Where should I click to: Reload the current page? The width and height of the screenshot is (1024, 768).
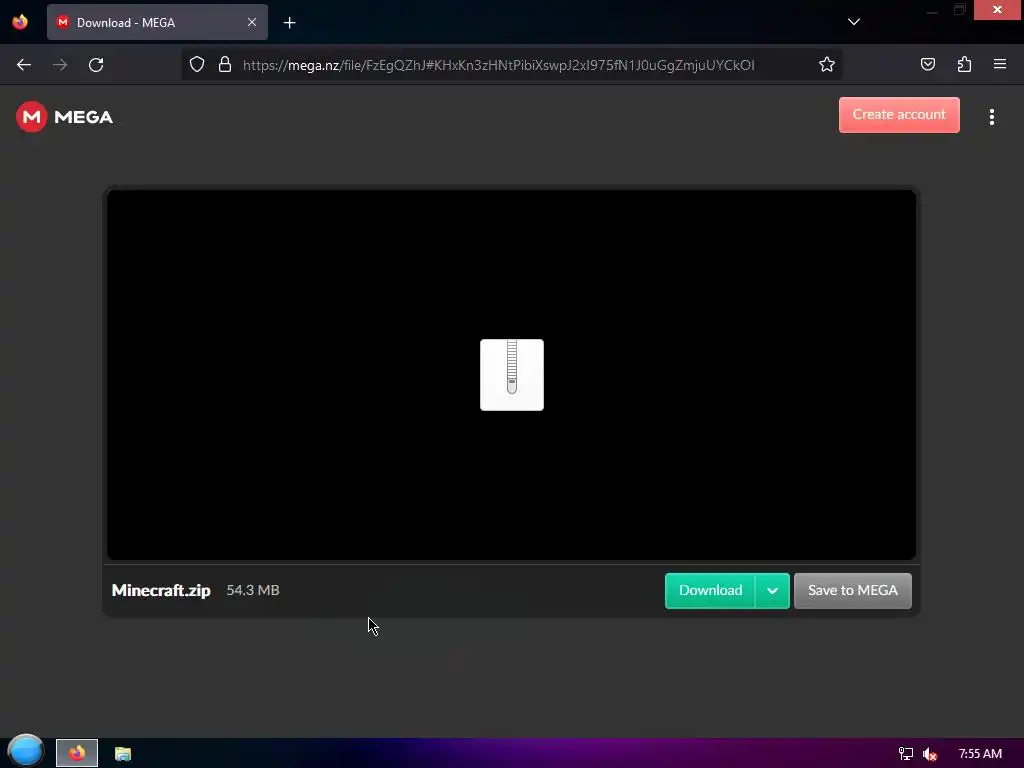click(x=96, y=65)
